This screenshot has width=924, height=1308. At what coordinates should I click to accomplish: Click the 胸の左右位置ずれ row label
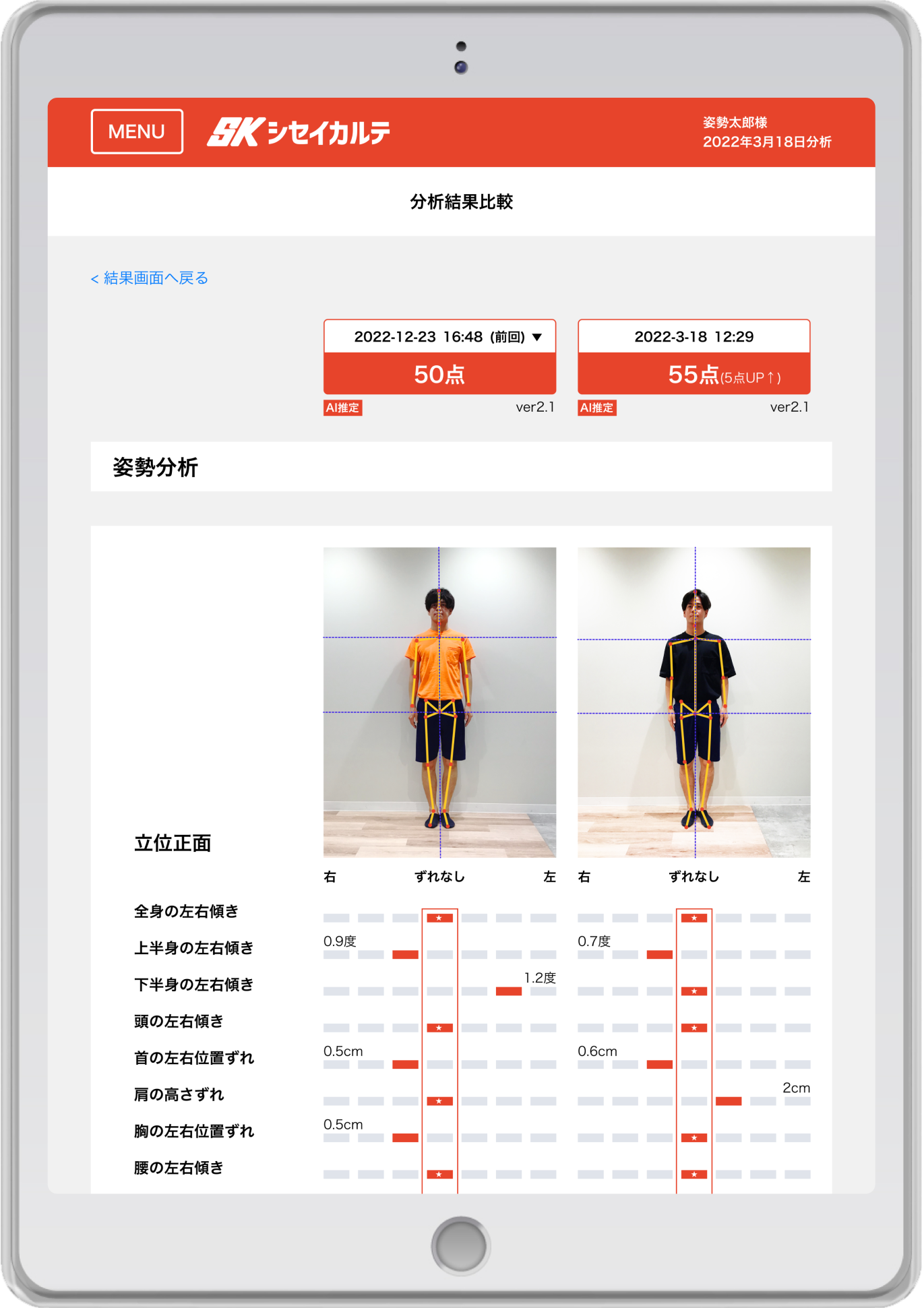coord(193,1131)
